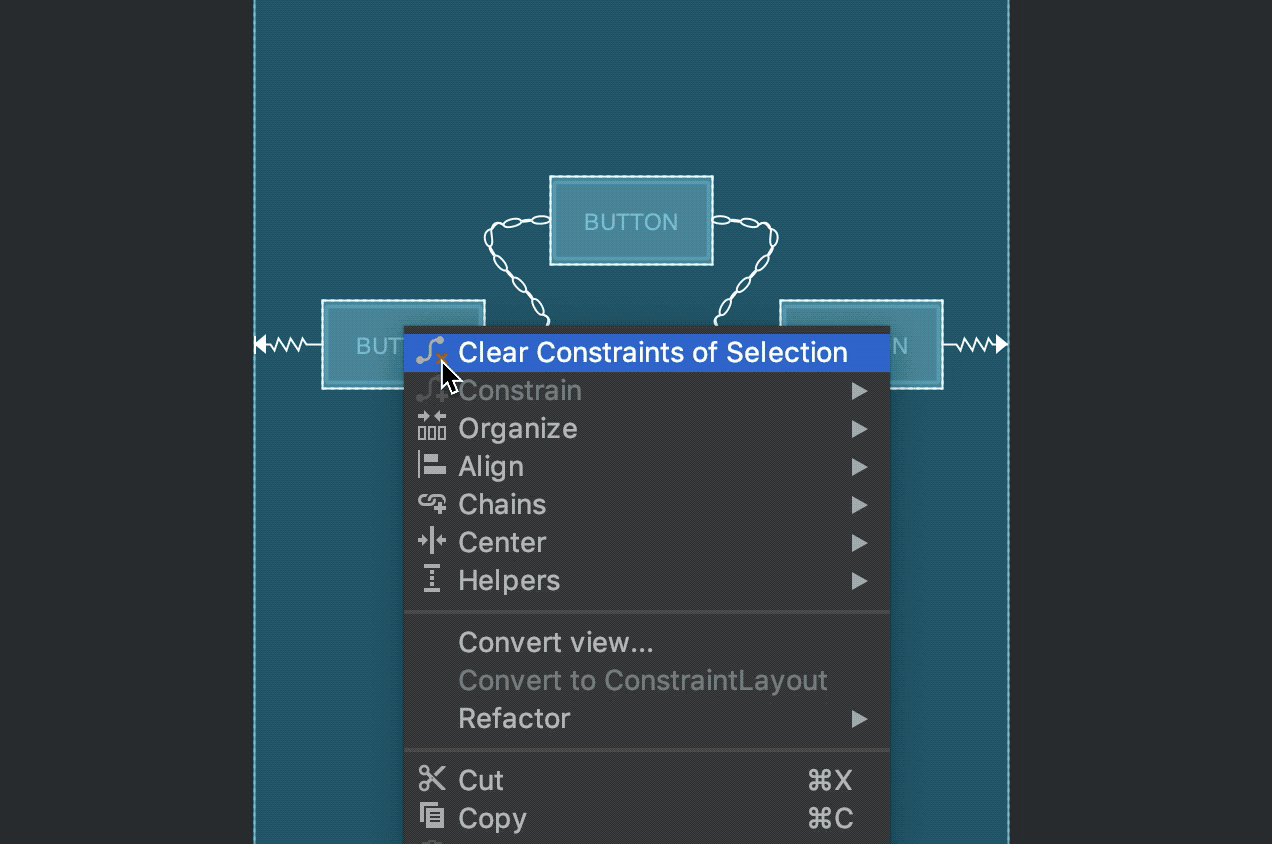Click the Organize icon in the menu

(431, 428)
